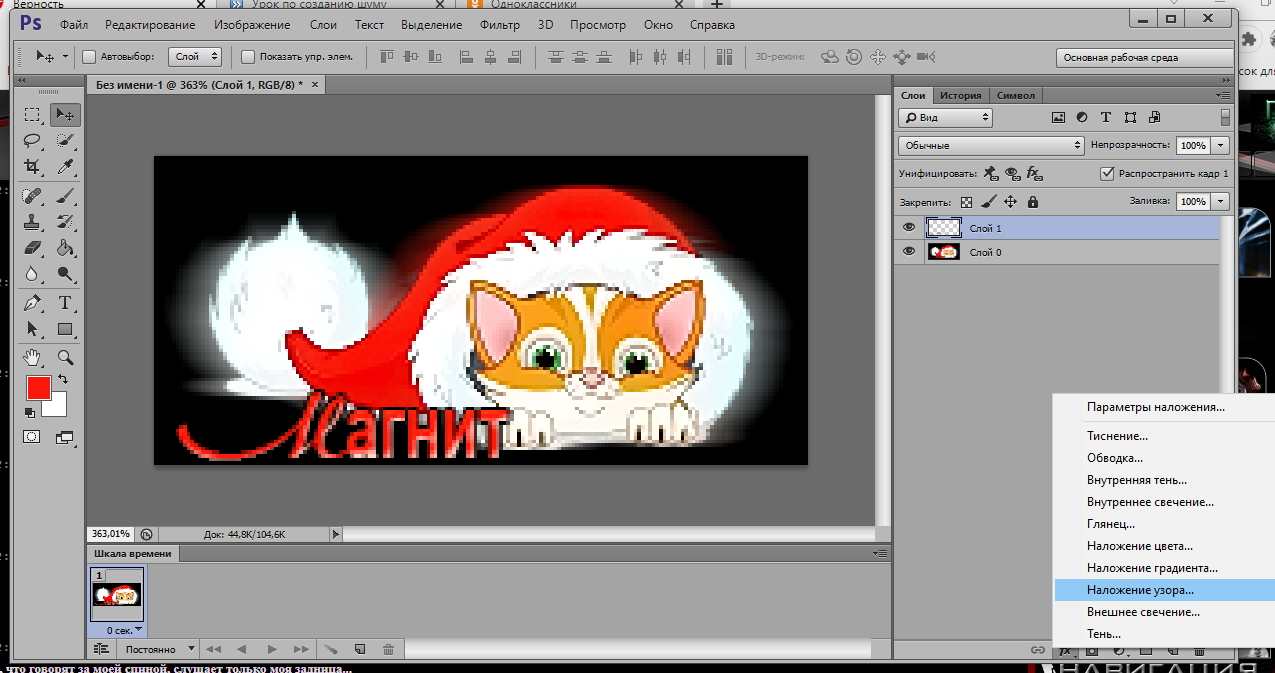Play the timeline animation
Viewport: 1275px width, 673px height.
[271, 650]
